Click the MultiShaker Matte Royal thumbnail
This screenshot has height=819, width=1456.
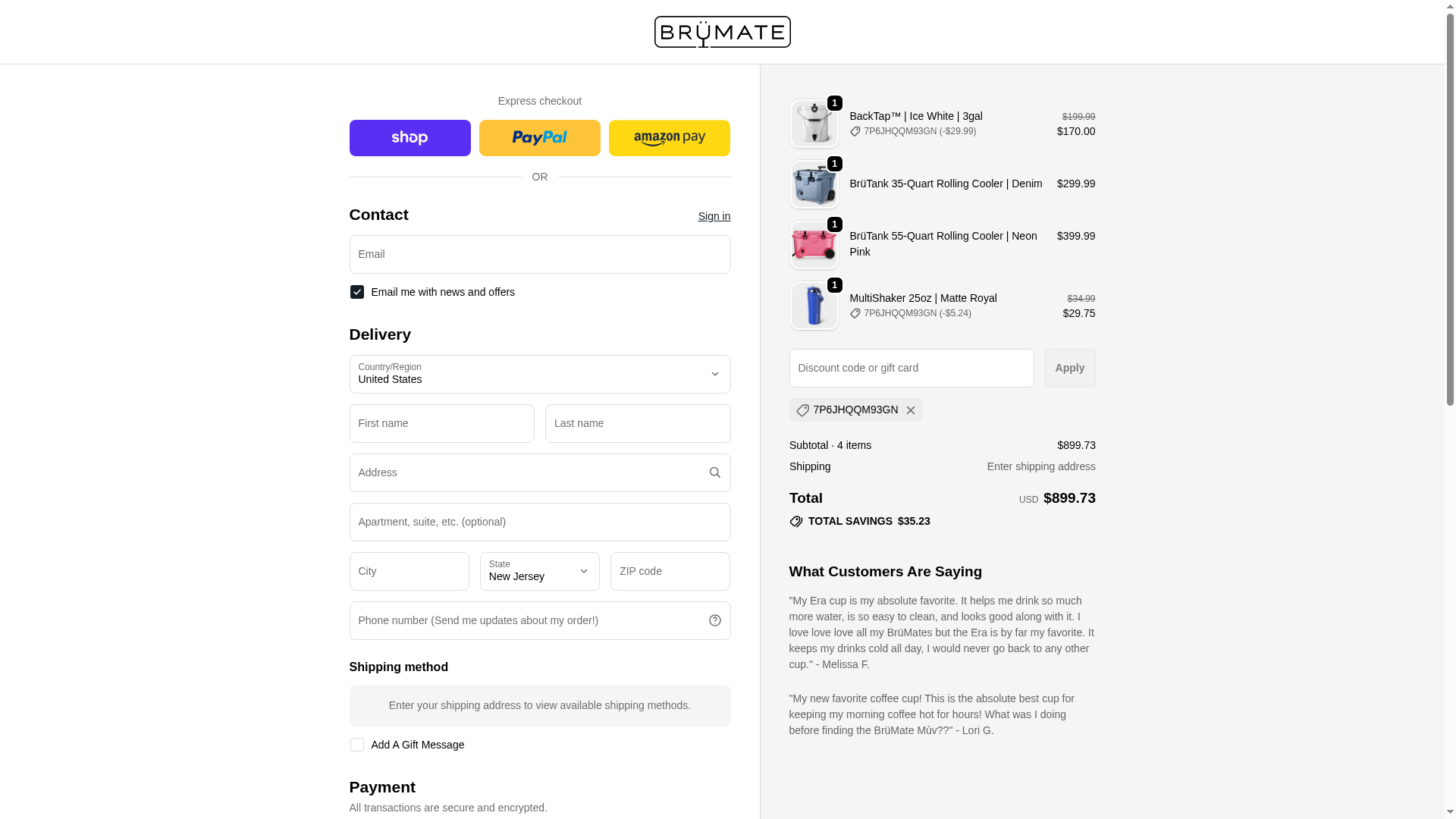point(814,306)
